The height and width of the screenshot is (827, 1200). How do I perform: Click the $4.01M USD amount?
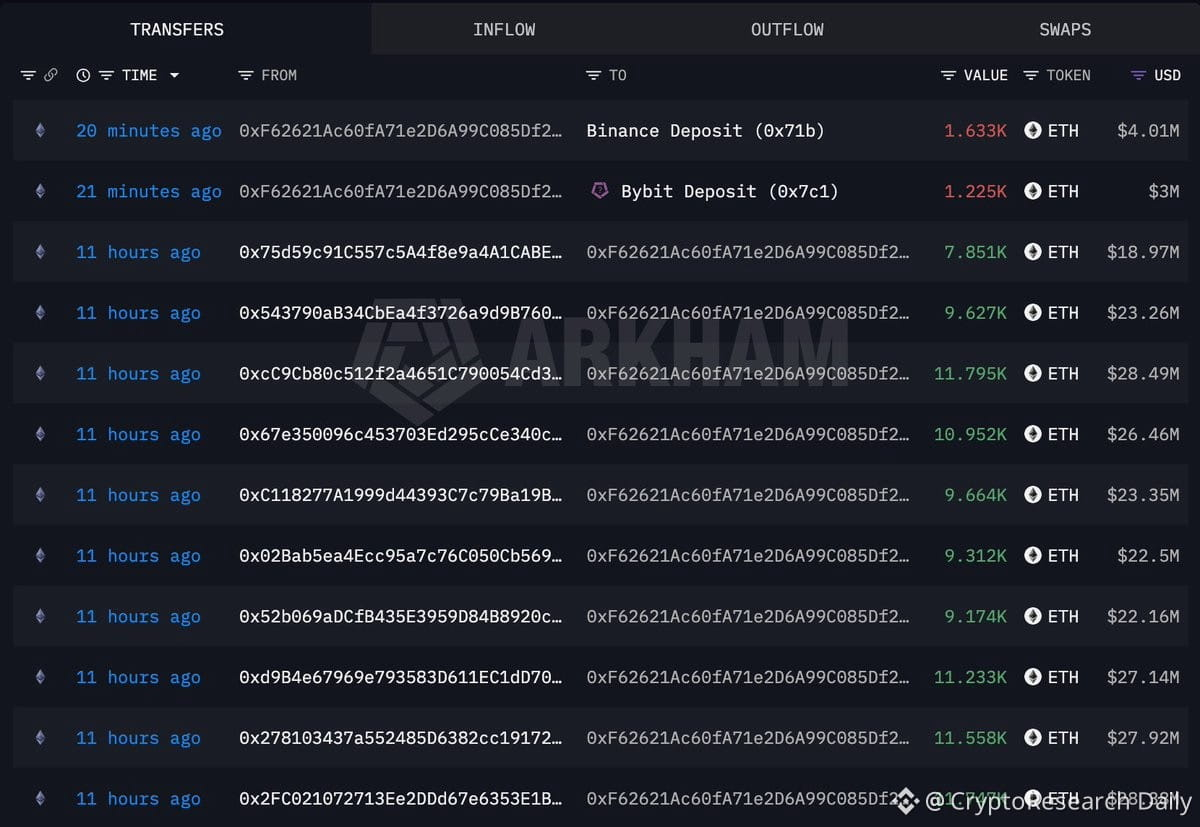pyautogui.click(x=1148, y=131)
